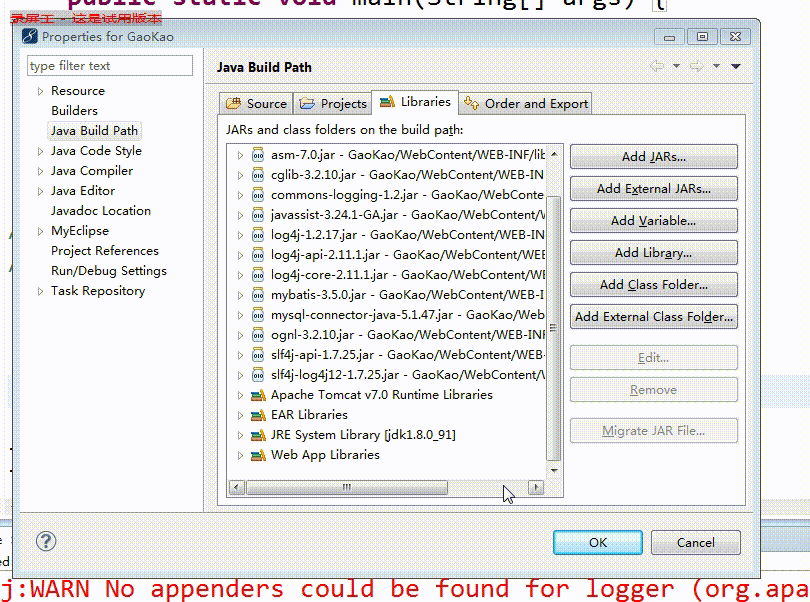Screen dimensions: 810x602
Task: Click the scroll down arrow of jar list
Action: tap(554, 470)
